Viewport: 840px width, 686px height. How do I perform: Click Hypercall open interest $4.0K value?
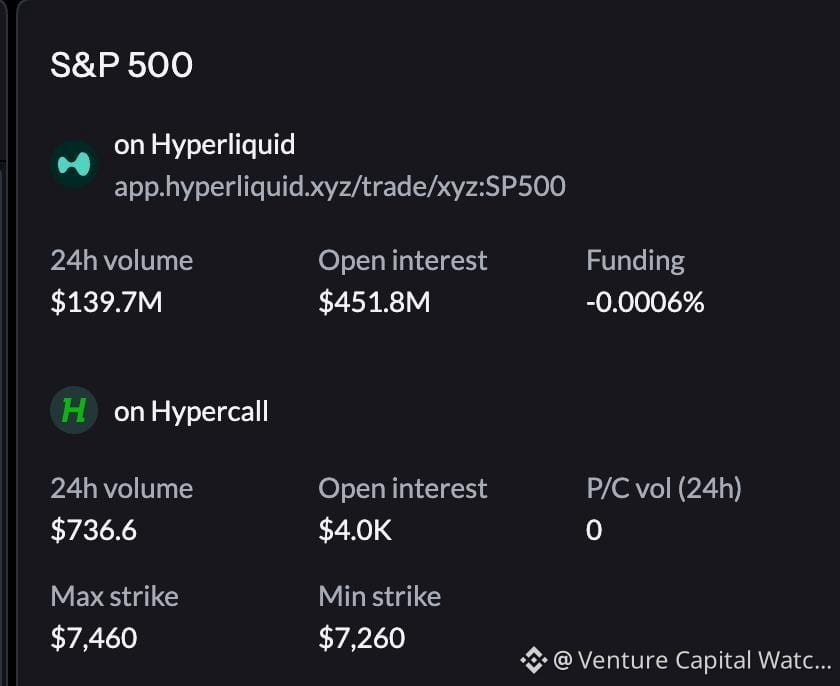355,530
